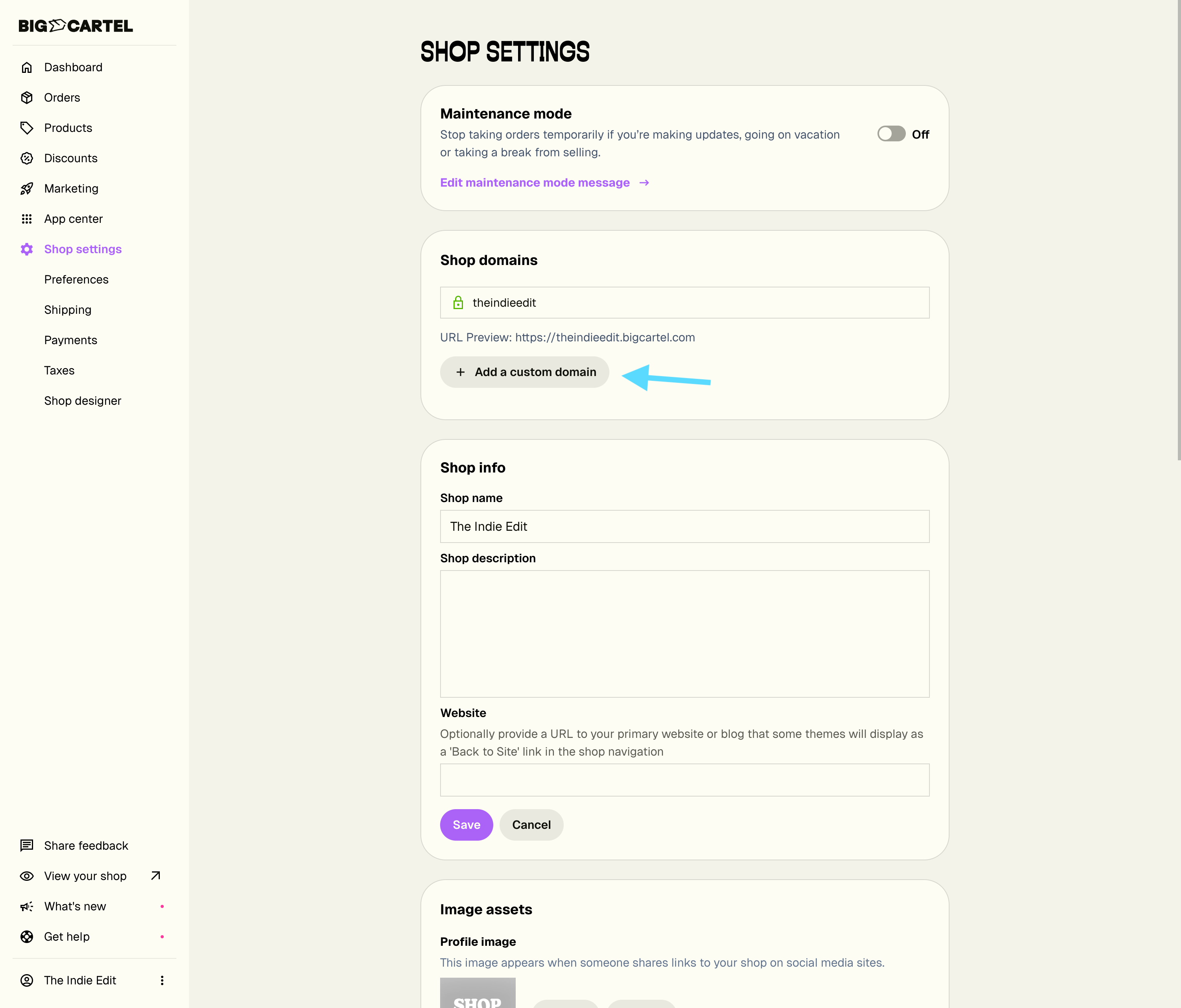Screen dimensions: 1181x1008
Task: Click the What's new megaphone icon
Action: pyautogui.click(x=27, y=906)
